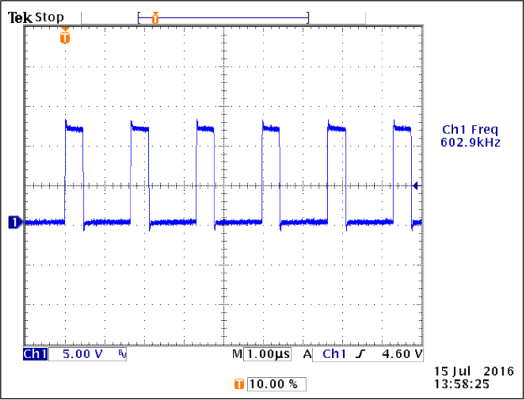Click the 15 Jul 2016 date stamp
The height and width of the screenshot is (400, 524).
tap(474, 371)
